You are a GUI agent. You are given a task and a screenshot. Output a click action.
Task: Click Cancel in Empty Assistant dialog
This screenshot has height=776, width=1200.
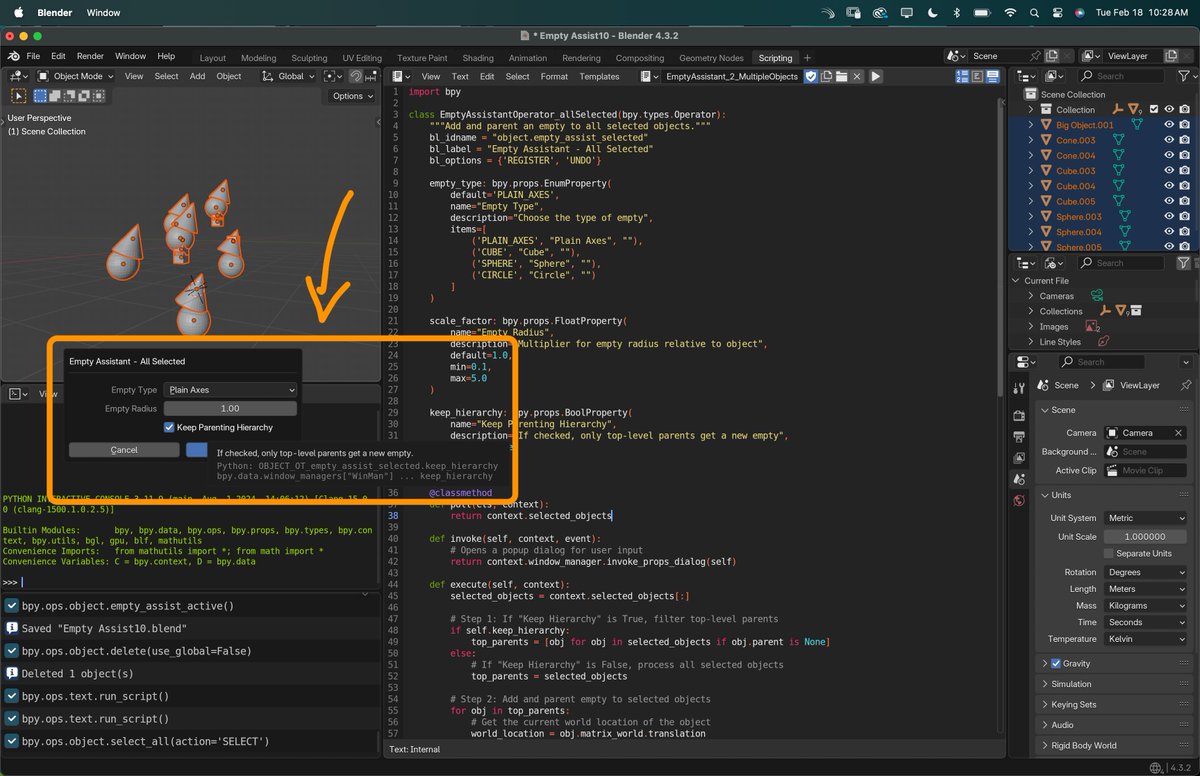pos(124,450)
